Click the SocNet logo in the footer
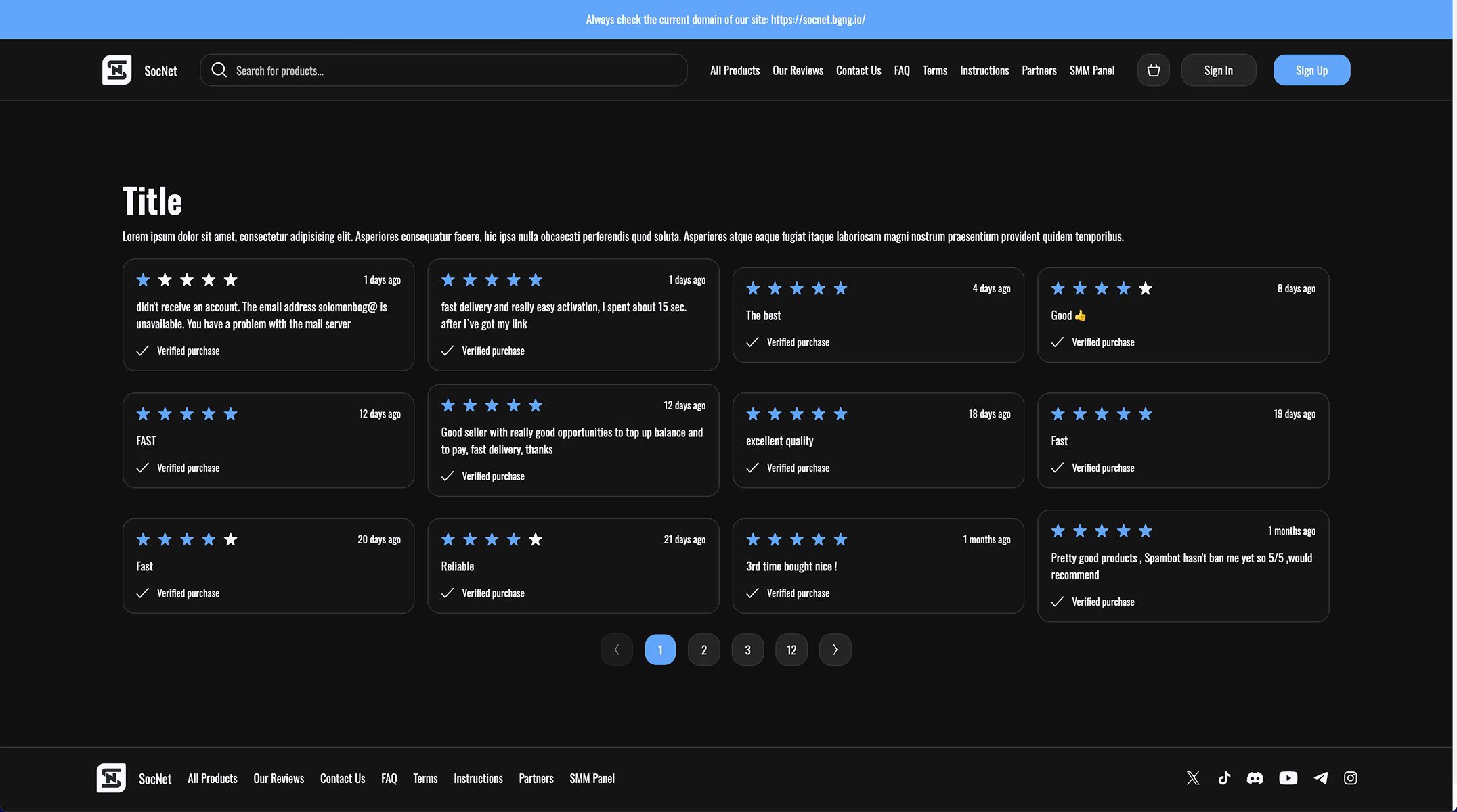 [x=111, y=778]
